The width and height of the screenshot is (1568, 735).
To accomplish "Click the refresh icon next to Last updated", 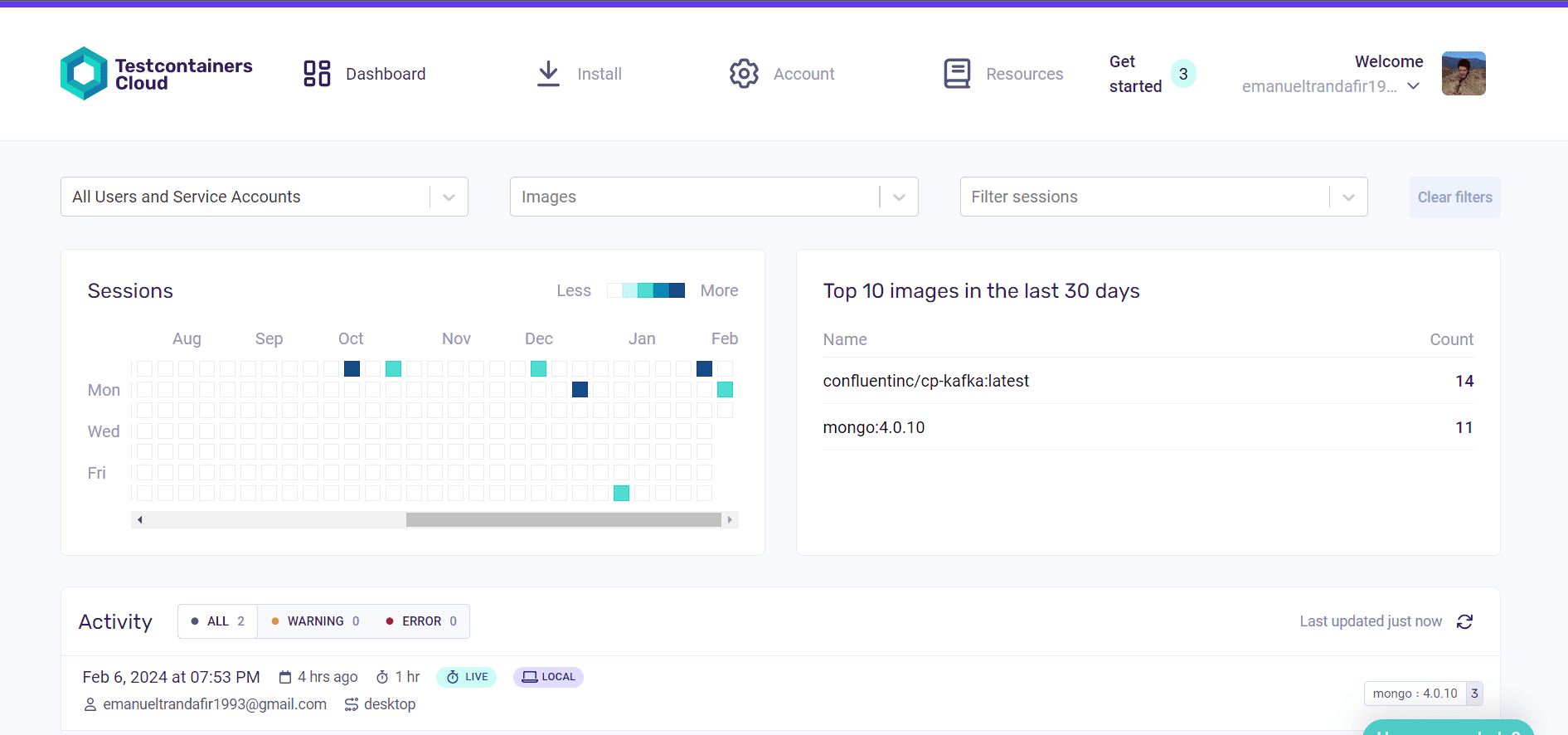I will 1465,621.
